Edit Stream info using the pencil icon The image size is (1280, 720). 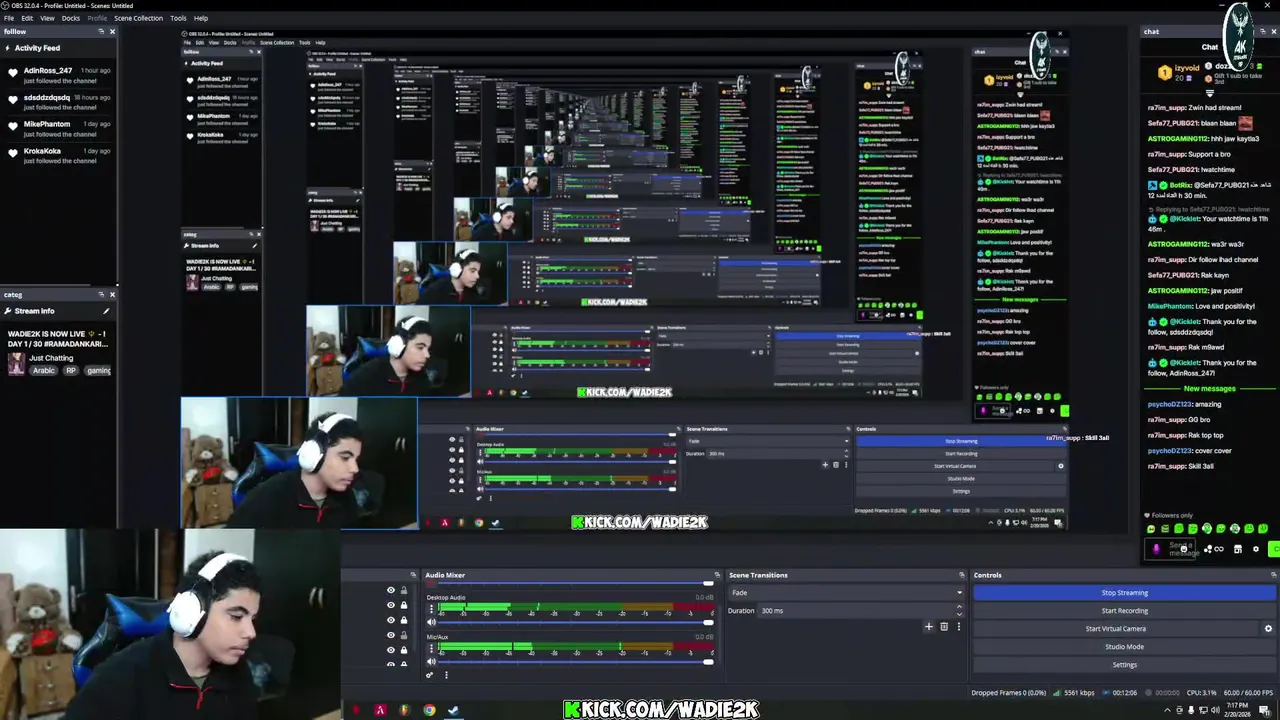click(106, 311)
